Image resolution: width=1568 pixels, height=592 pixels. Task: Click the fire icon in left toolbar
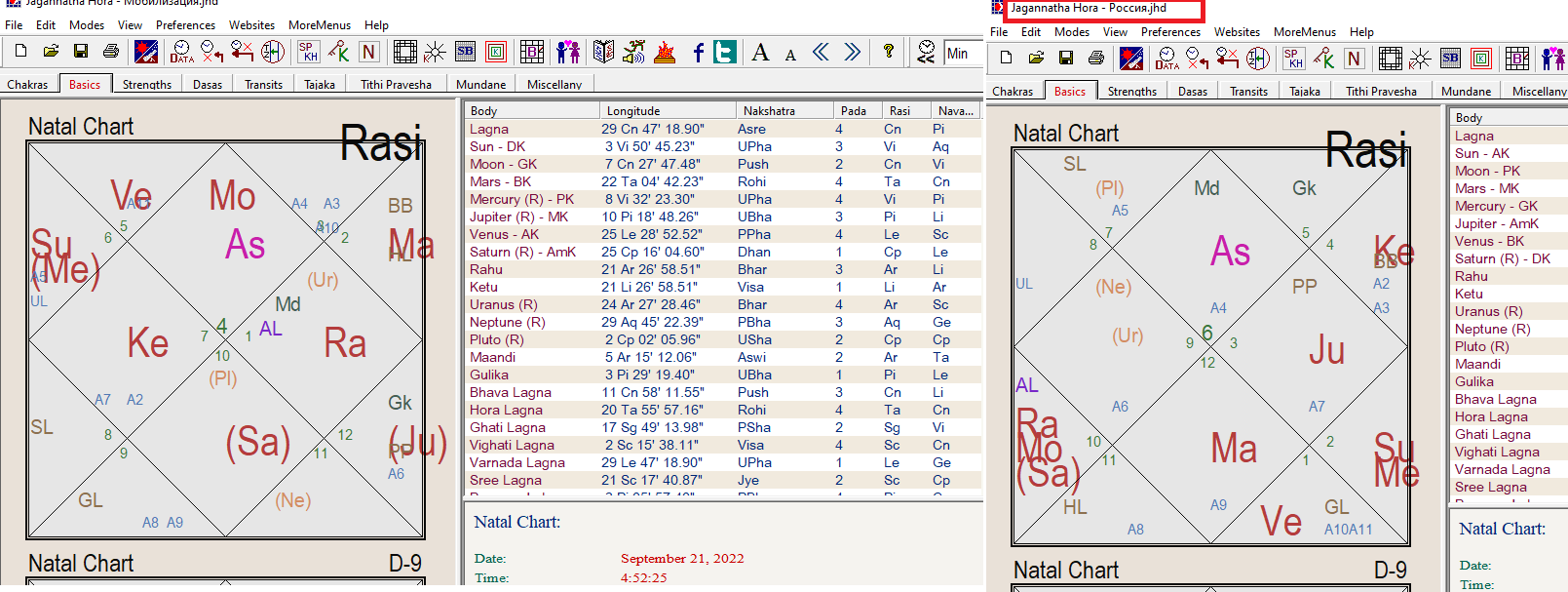(x=665, y=52)
